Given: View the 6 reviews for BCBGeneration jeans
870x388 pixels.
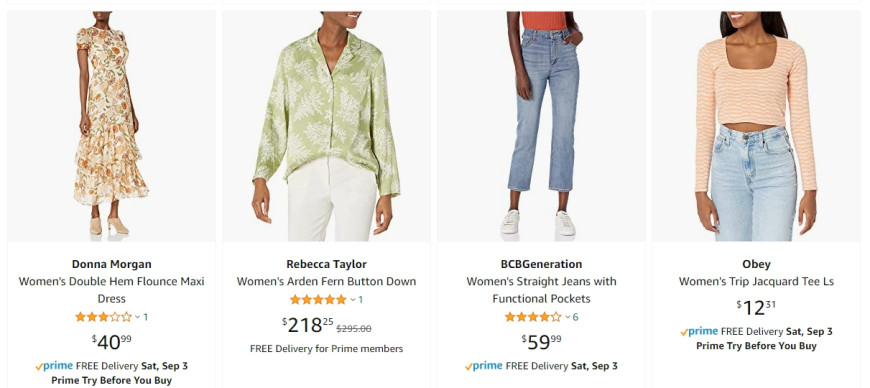Looking at the screenshot, I should (575, 317).
